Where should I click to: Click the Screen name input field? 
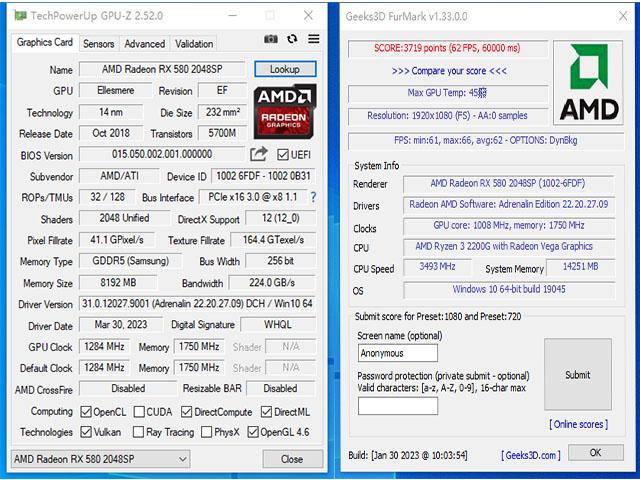click(398, 353)
